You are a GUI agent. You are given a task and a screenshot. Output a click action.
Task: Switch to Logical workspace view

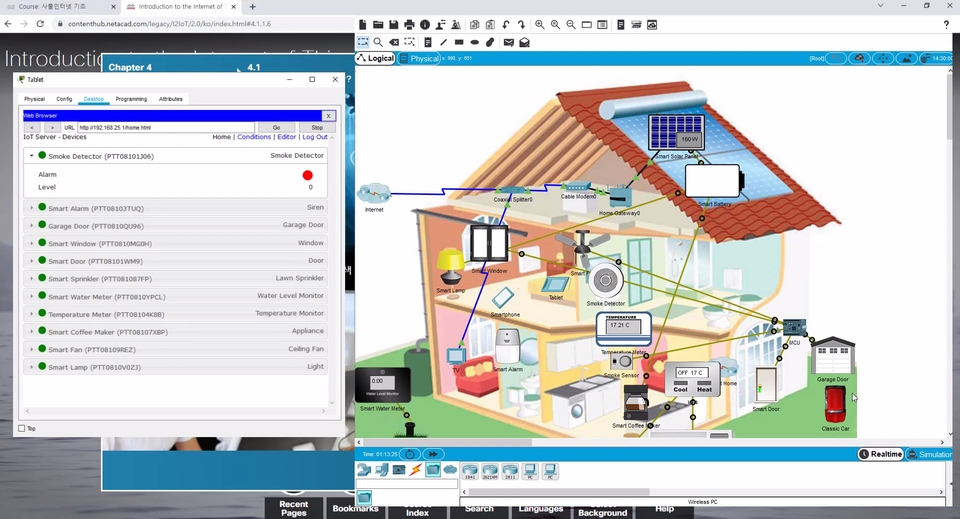(x=376, y=58)
